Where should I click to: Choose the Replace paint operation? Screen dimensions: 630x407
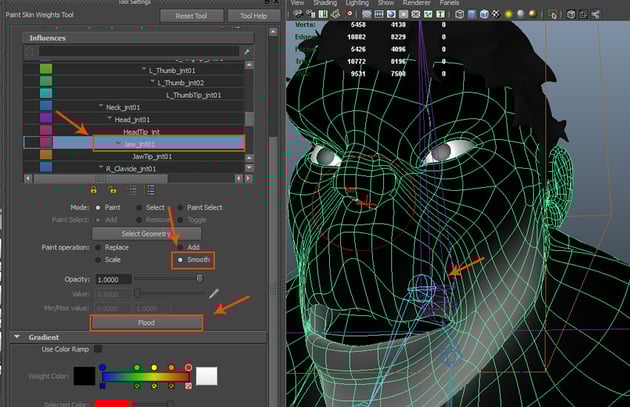point(96,245)
